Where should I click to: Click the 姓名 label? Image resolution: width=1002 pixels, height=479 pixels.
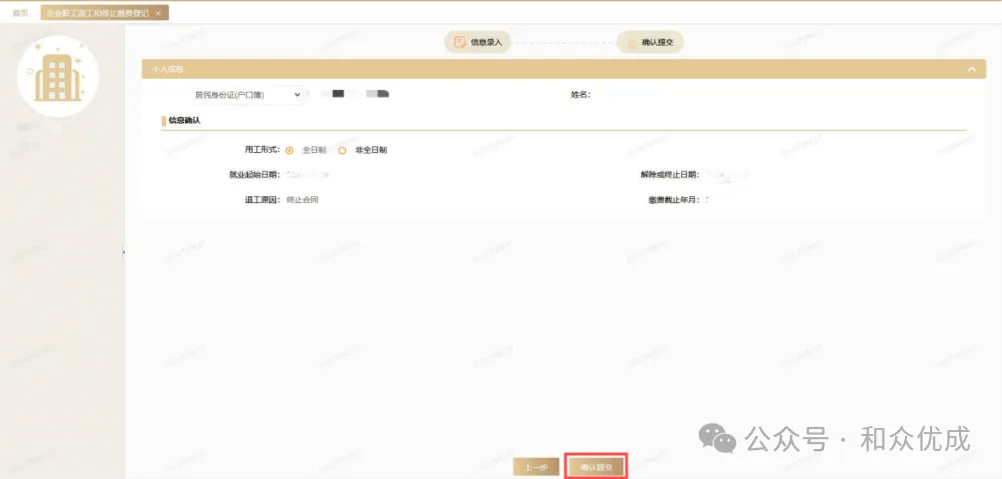click(x=580, y=95)
